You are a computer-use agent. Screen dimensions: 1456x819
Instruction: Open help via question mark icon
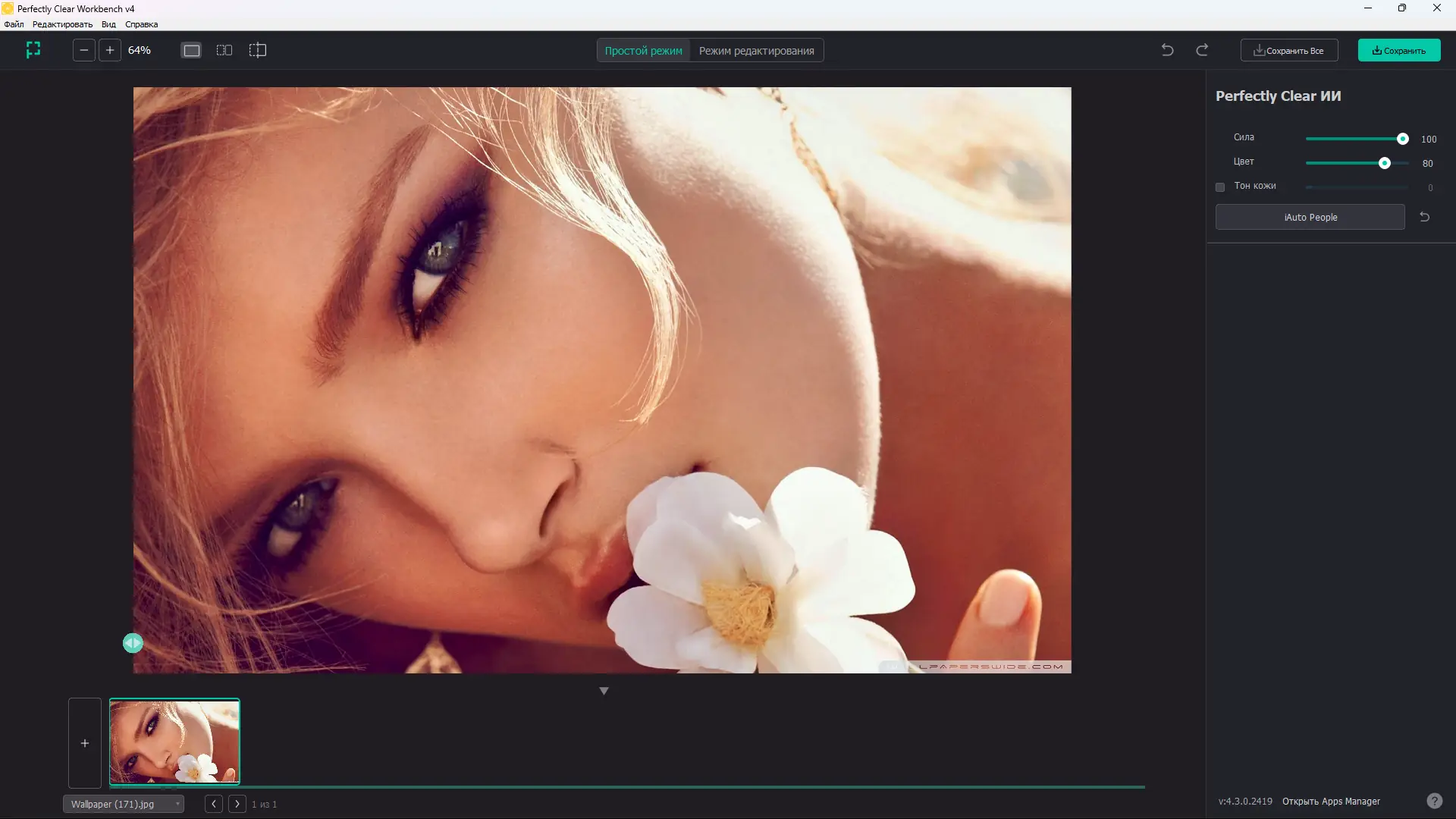point(1434,801)
